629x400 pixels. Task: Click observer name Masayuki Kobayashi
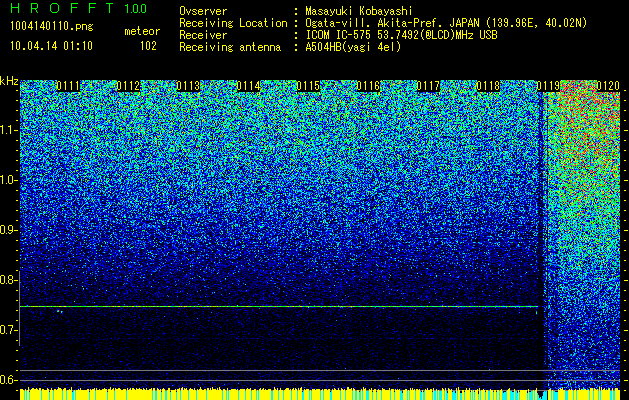click(359, 11)
